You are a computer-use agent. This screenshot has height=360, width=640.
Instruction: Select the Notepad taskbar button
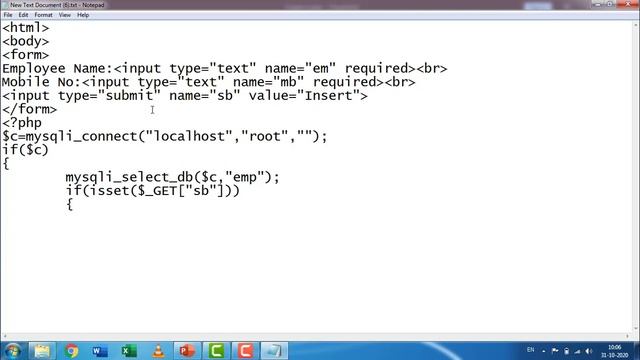[x=274, y=351]
